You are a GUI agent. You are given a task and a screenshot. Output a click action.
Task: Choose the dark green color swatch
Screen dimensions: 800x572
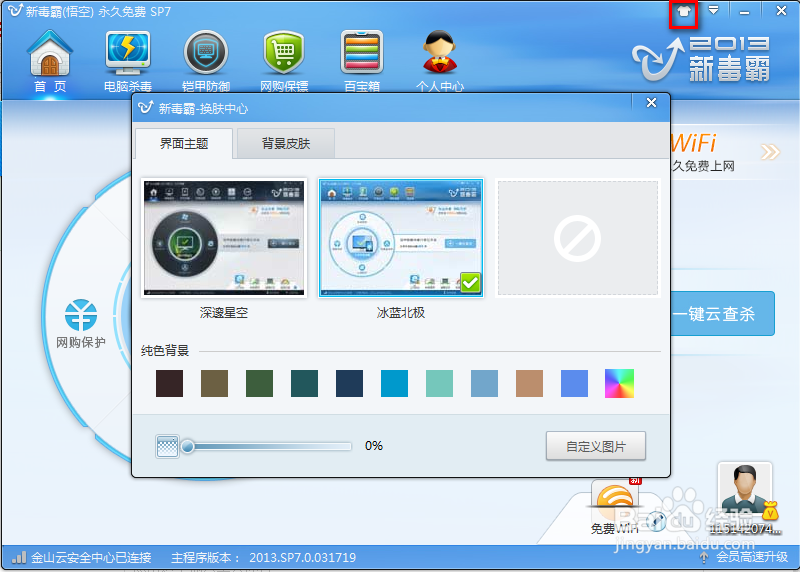tap(259, 383)
